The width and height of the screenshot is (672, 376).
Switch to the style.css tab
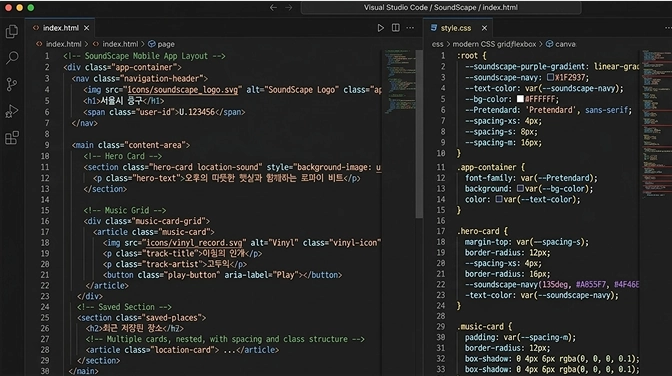point(456,28)
